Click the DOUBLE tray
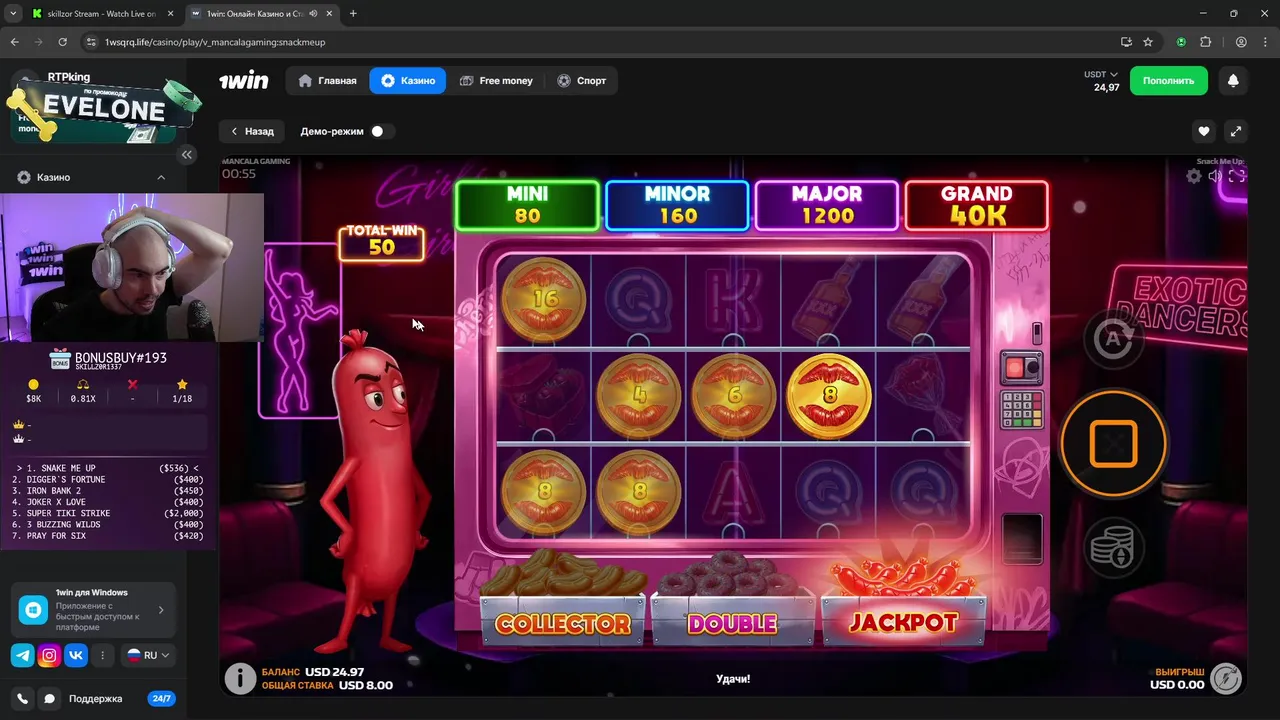 [x=733, y=620]
